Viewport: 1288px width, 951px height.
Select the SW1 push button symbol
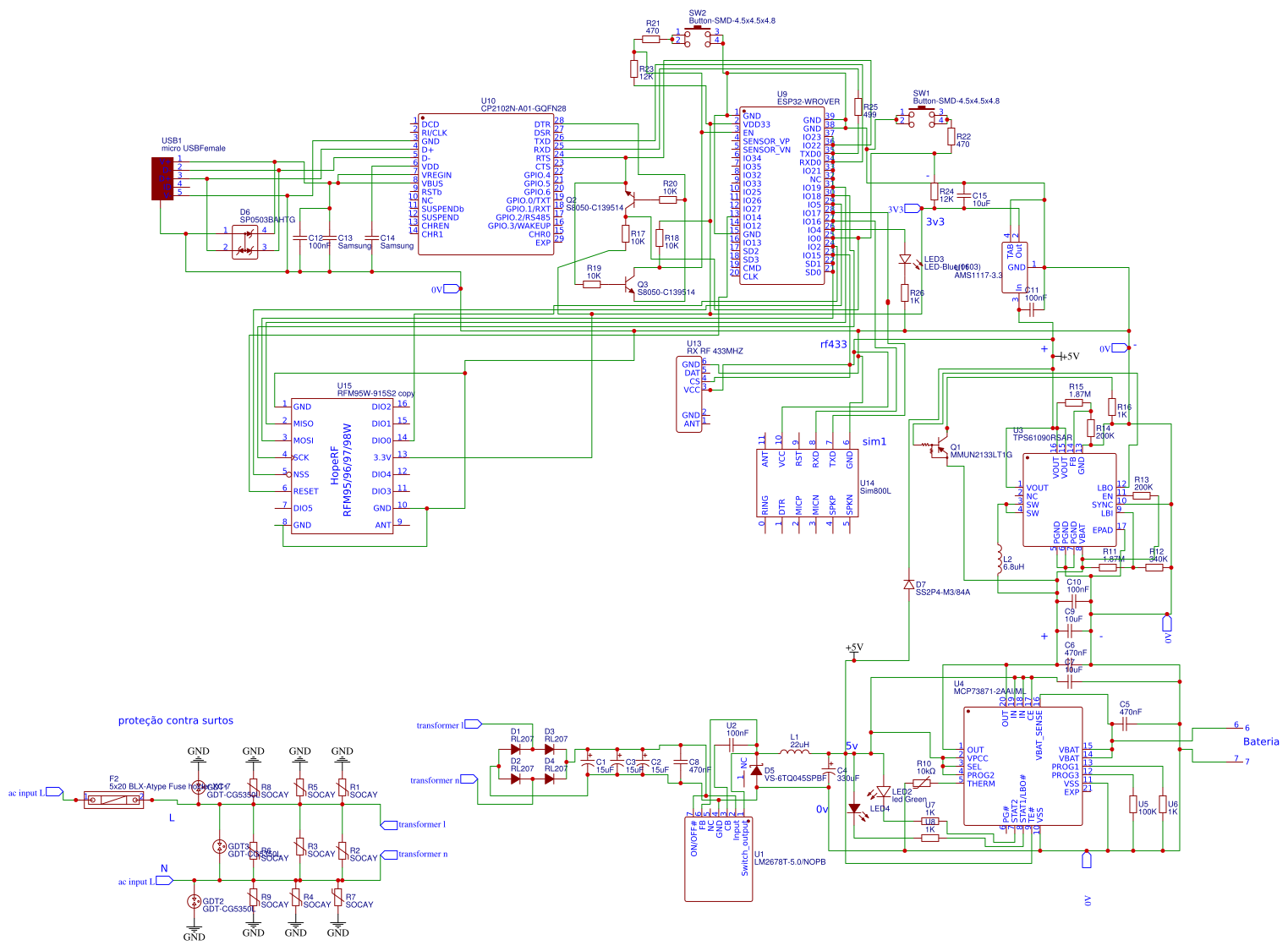pos(922,116)
